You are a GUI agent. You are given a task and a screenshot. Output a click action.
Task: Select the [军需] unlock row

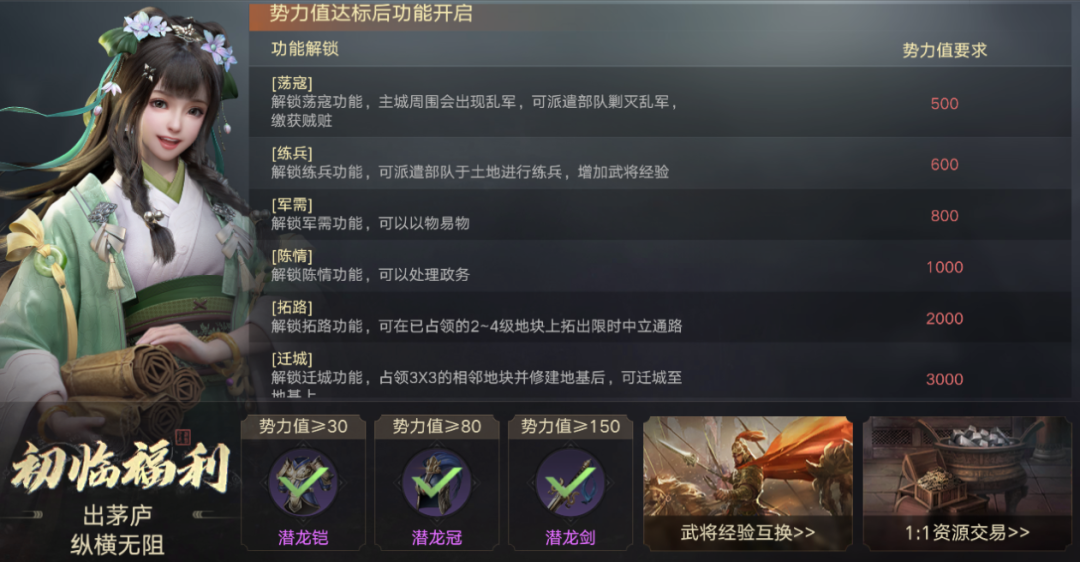(x=660, y=215)
